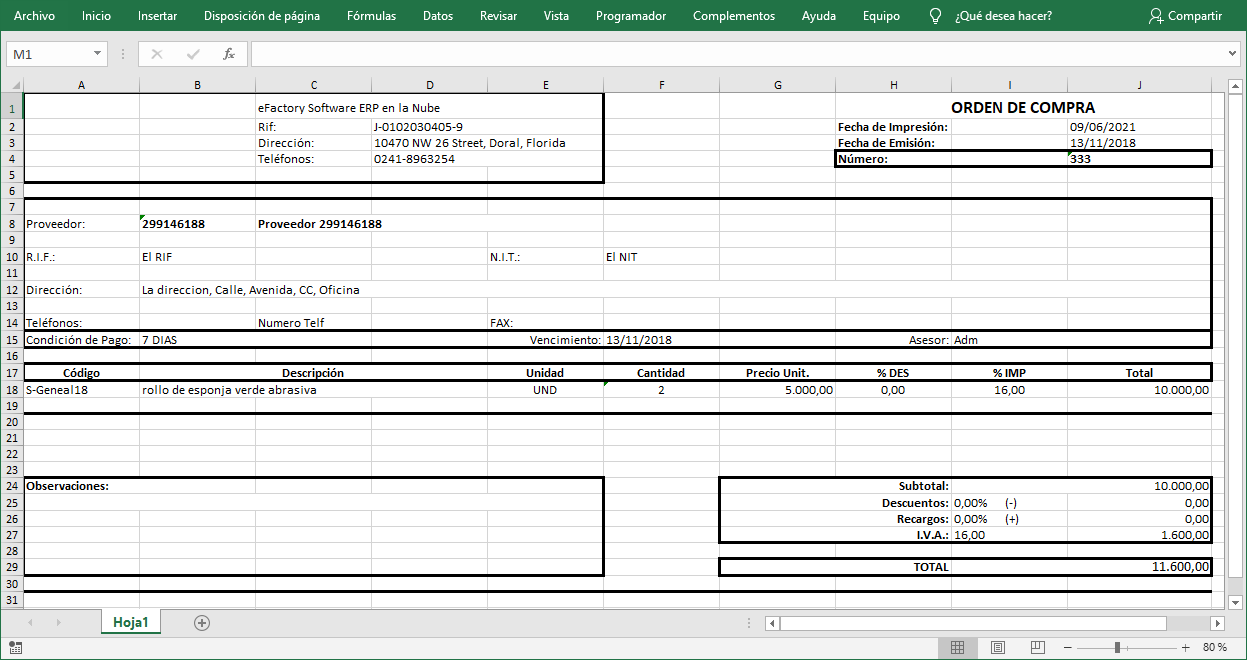Viewport: 1247px width, 660px height.
Task: Click the Enter (checkmark) icon beside formula bar
Action: click(194, 54)
